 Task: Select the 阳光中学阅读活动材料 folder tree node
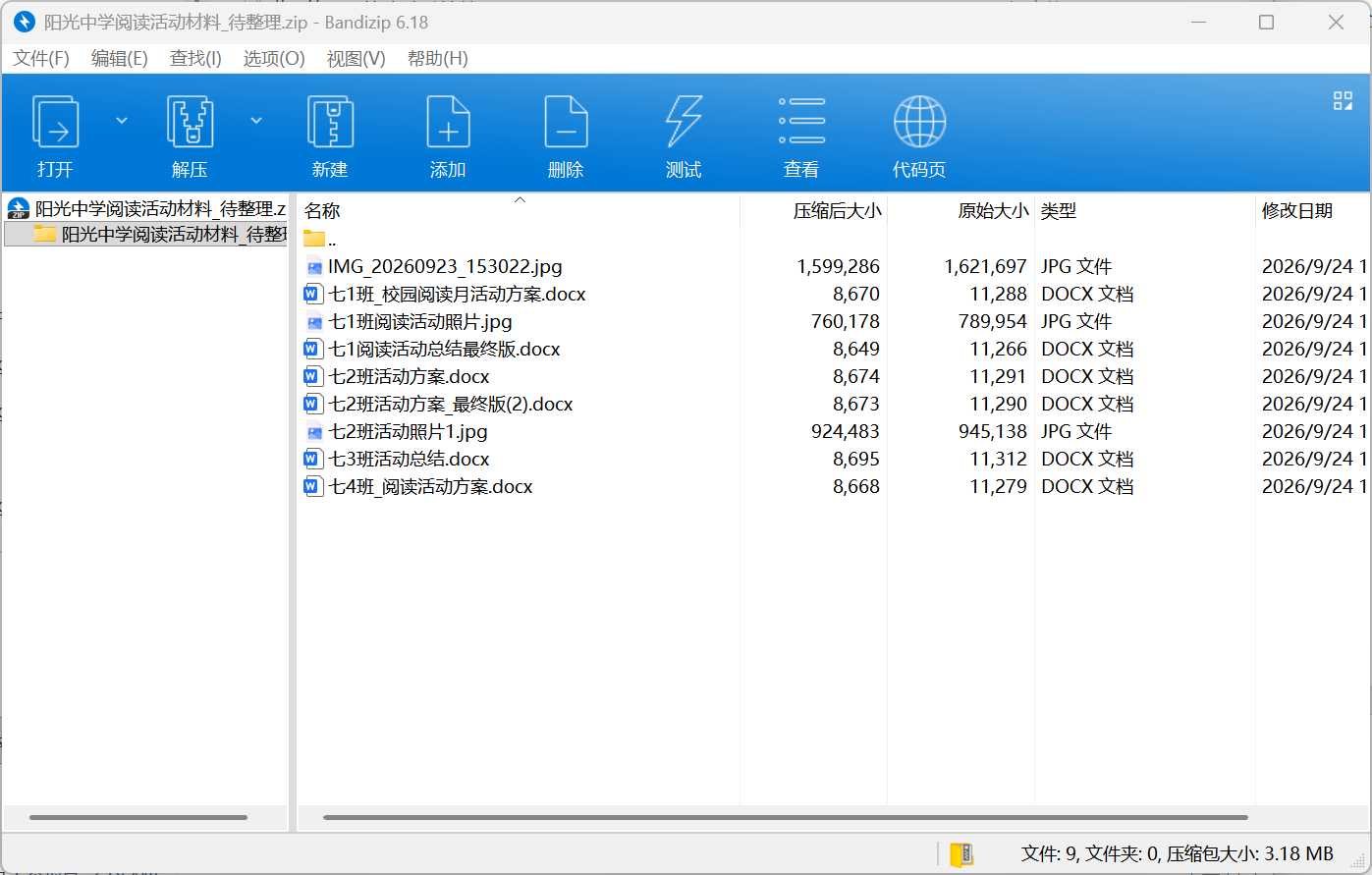tap(146, 234)
